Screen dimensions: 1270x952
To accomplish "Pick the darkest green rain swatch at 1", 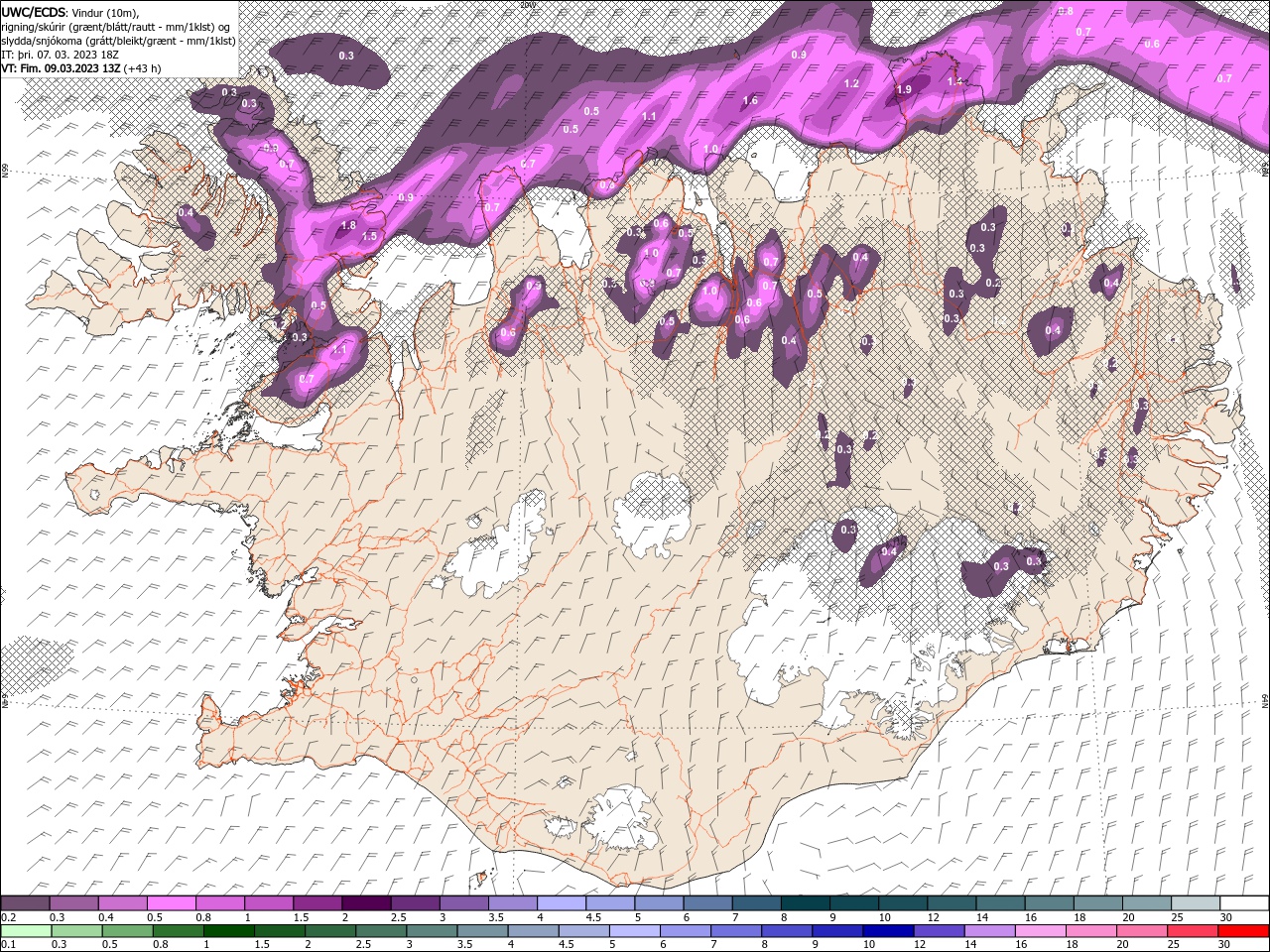I will pyautogui.click(x=229, y=931).
